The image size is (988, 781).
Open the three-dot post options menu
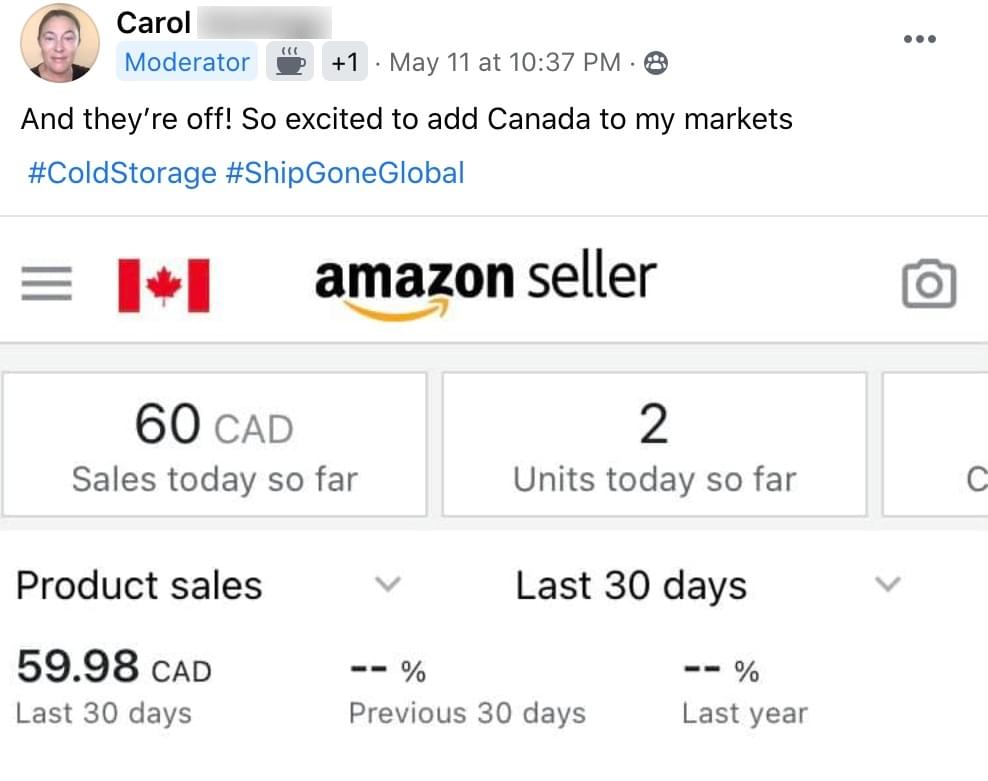[919, 39]
